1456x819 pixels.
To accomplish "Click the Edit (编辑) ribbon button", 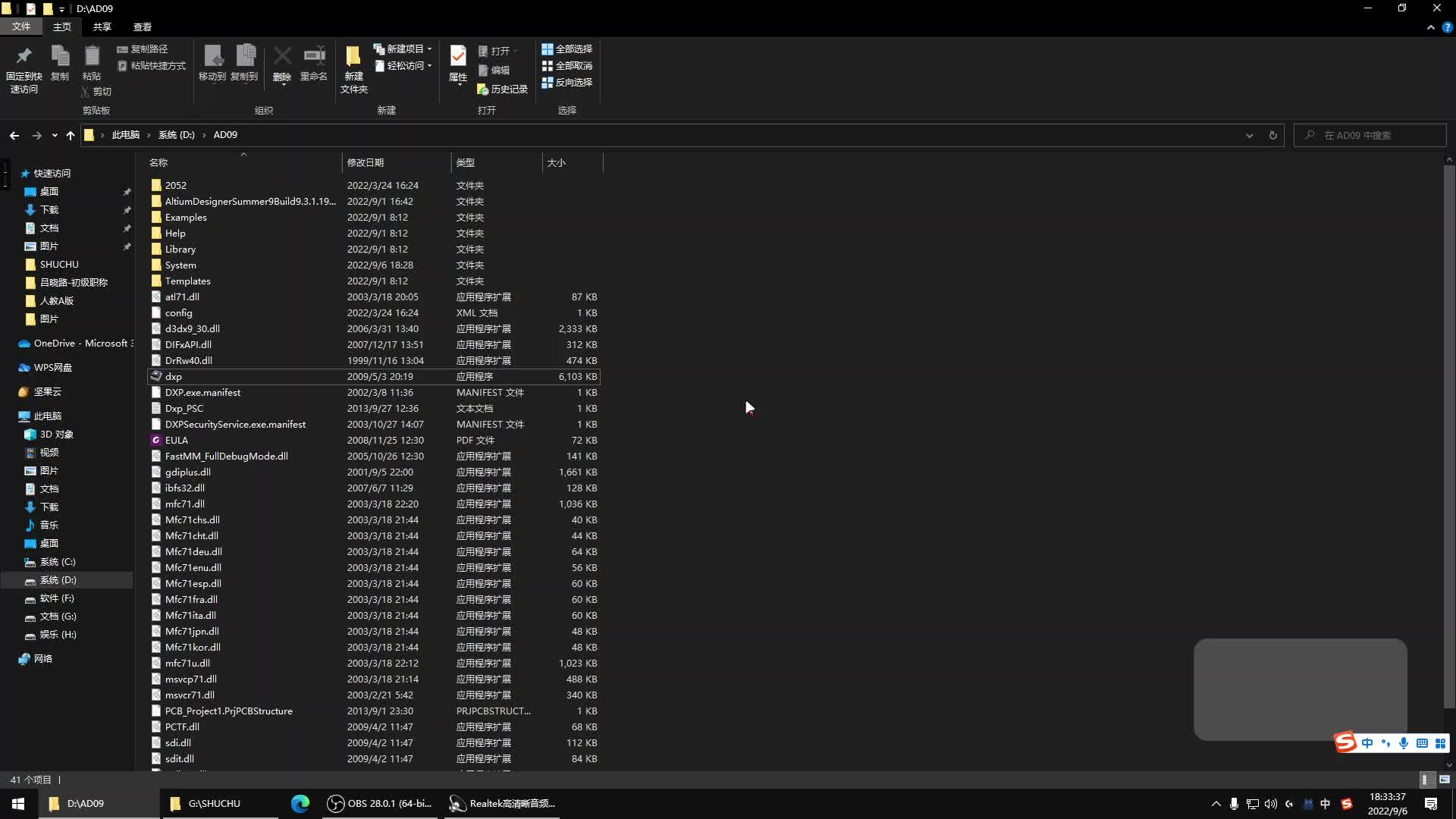I will [494, 71].
